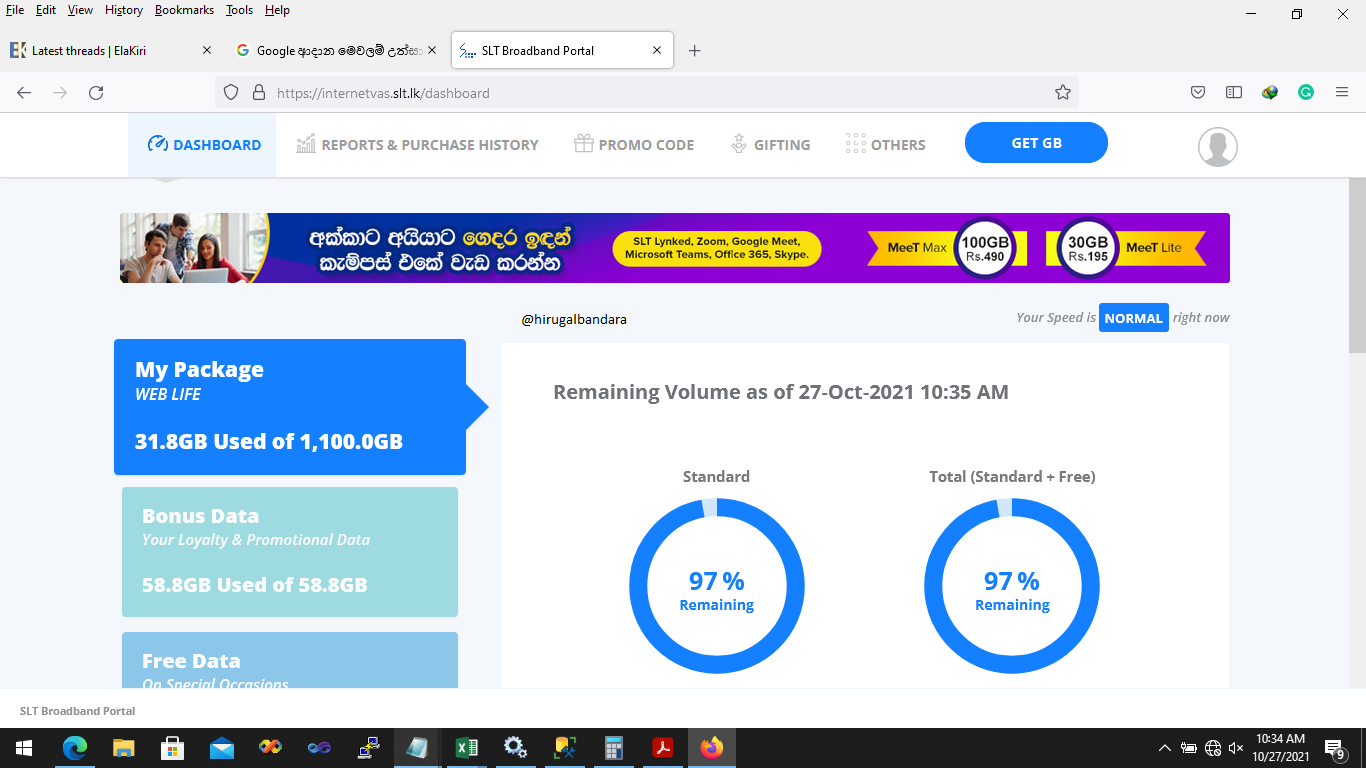Select the SLT Broadband Portal tab
Image resolution: width=1366 pixels, height=768 pixels.
pyautogui.click(x=562, y=50)
